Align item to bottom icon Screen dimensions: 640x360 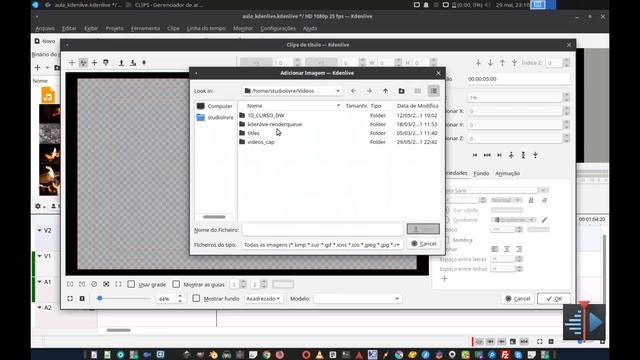tap(536, 155)
